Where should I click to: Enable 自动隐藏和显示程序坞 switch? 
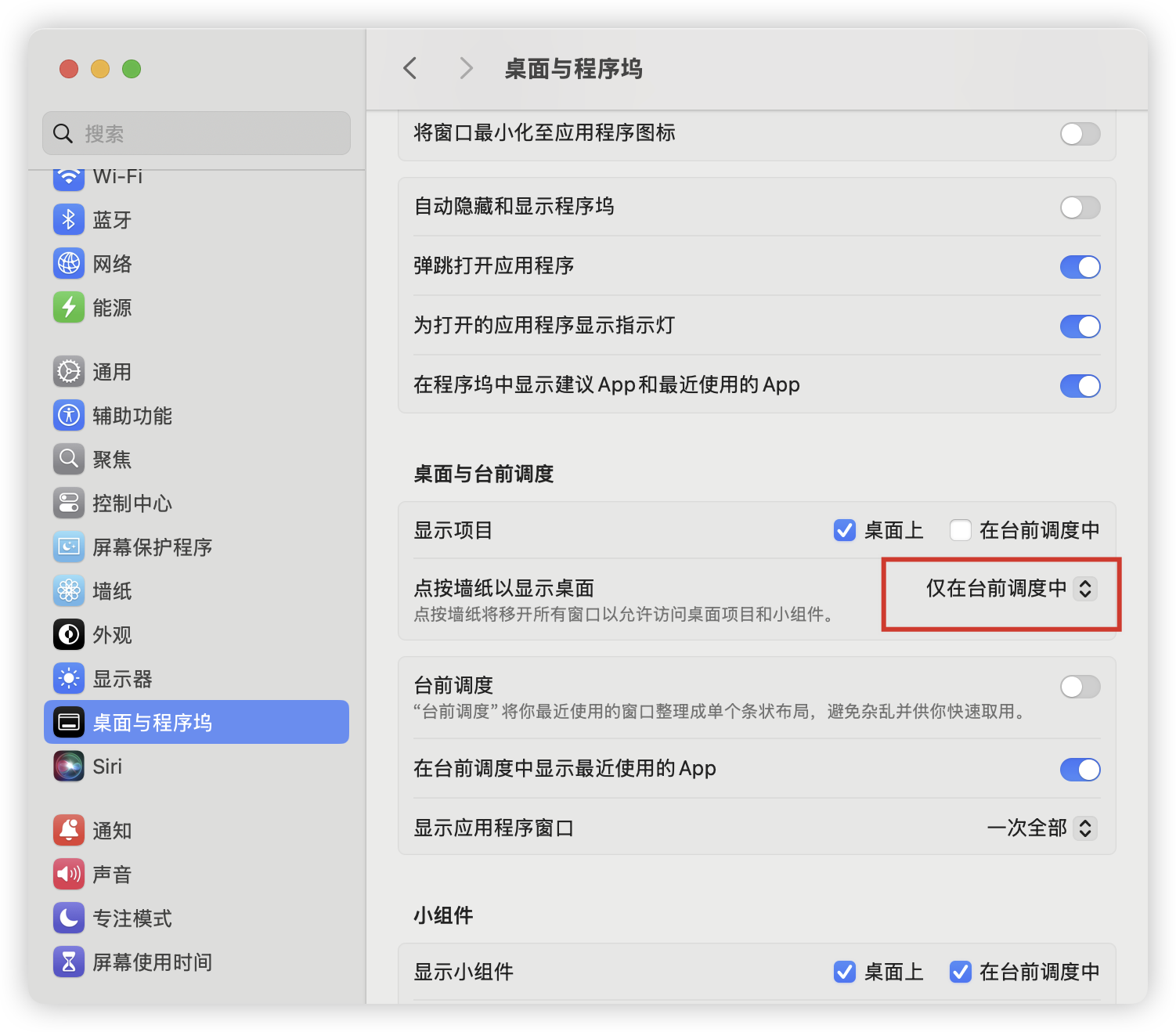click(1080, 207)
